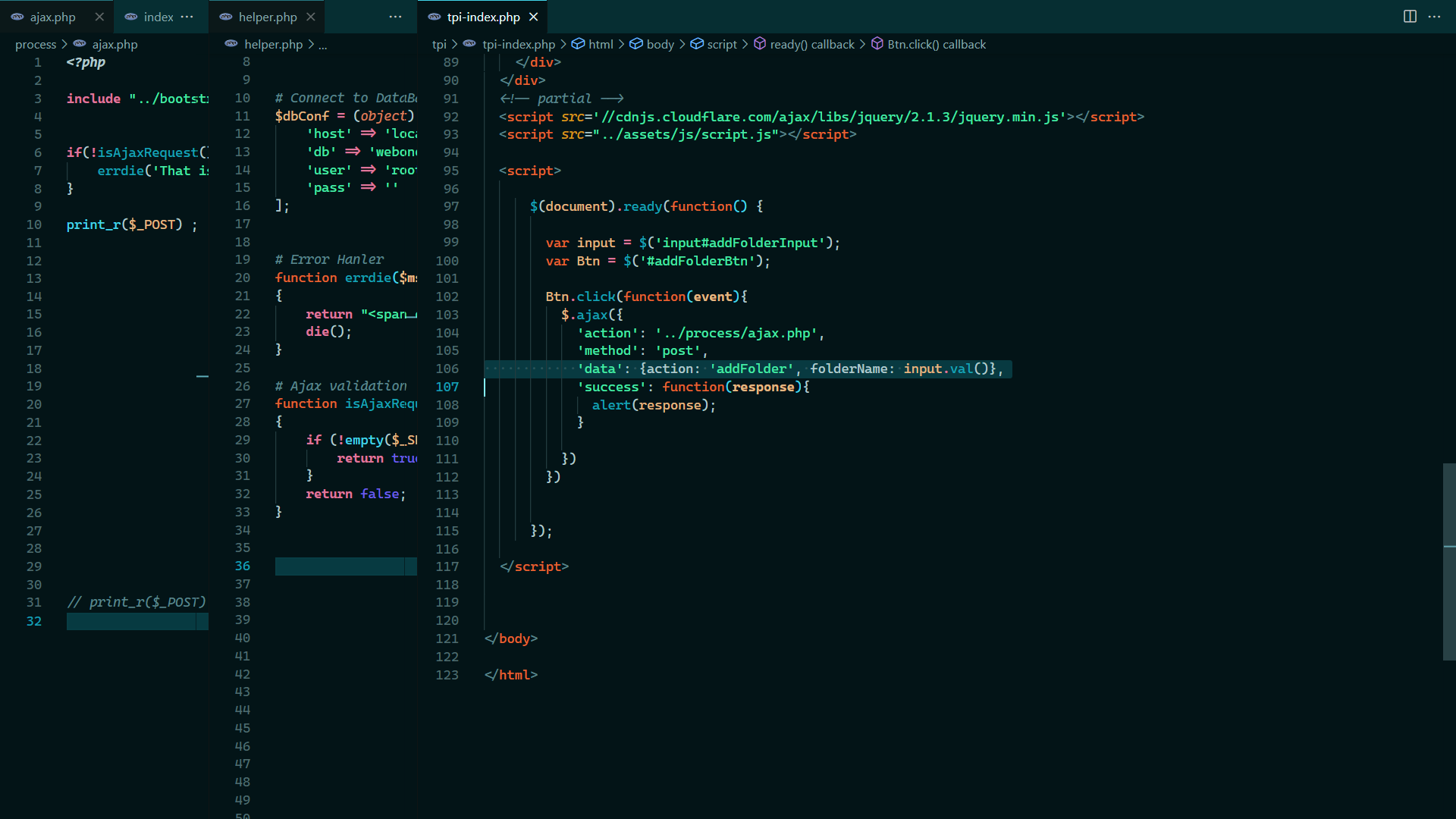Click the Btn.click(function(event) line
Image resolution: width=1456 pixels, height=819 pixels.
647,297
